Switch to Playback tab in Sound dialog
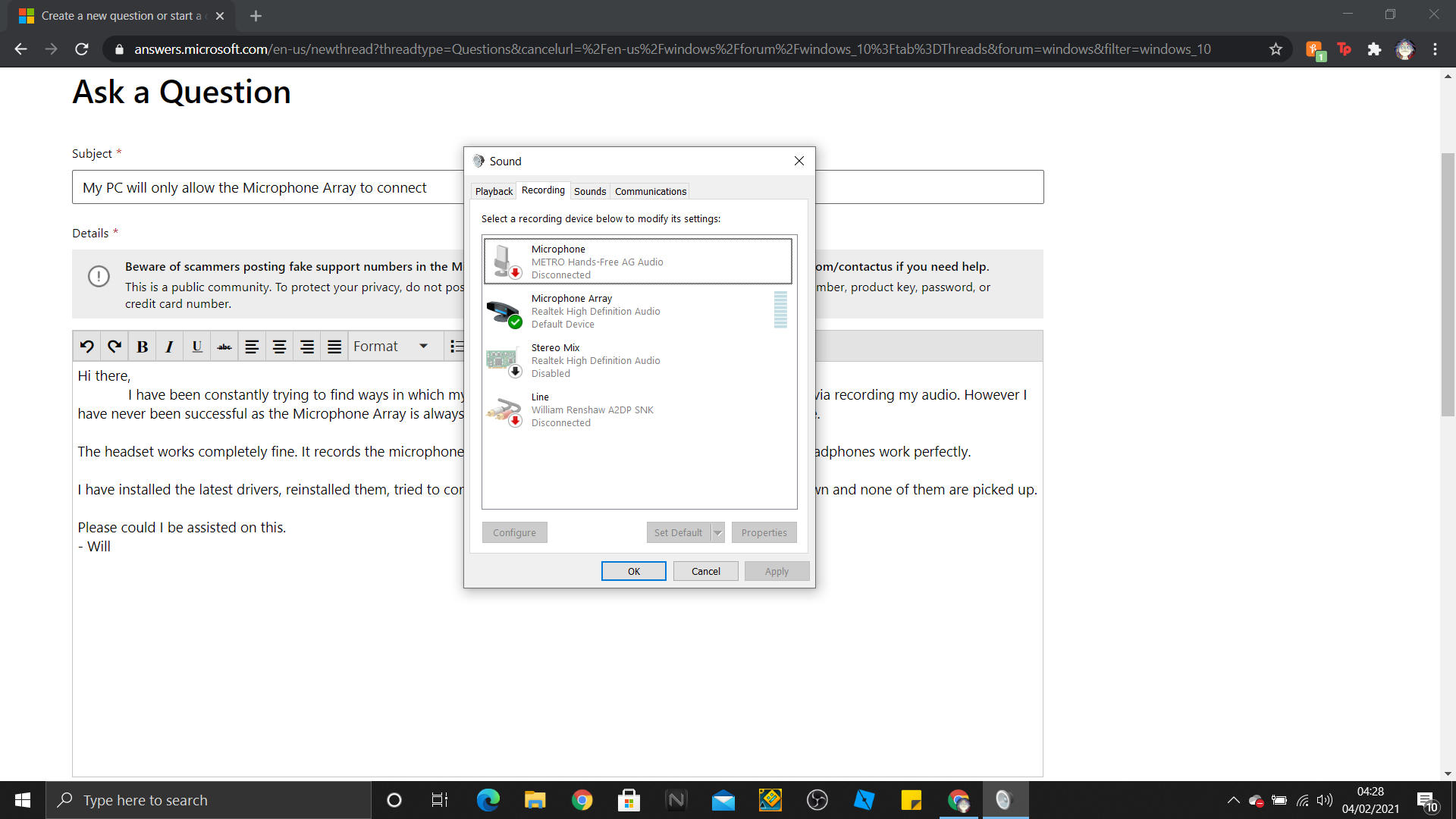 [494, 191]
